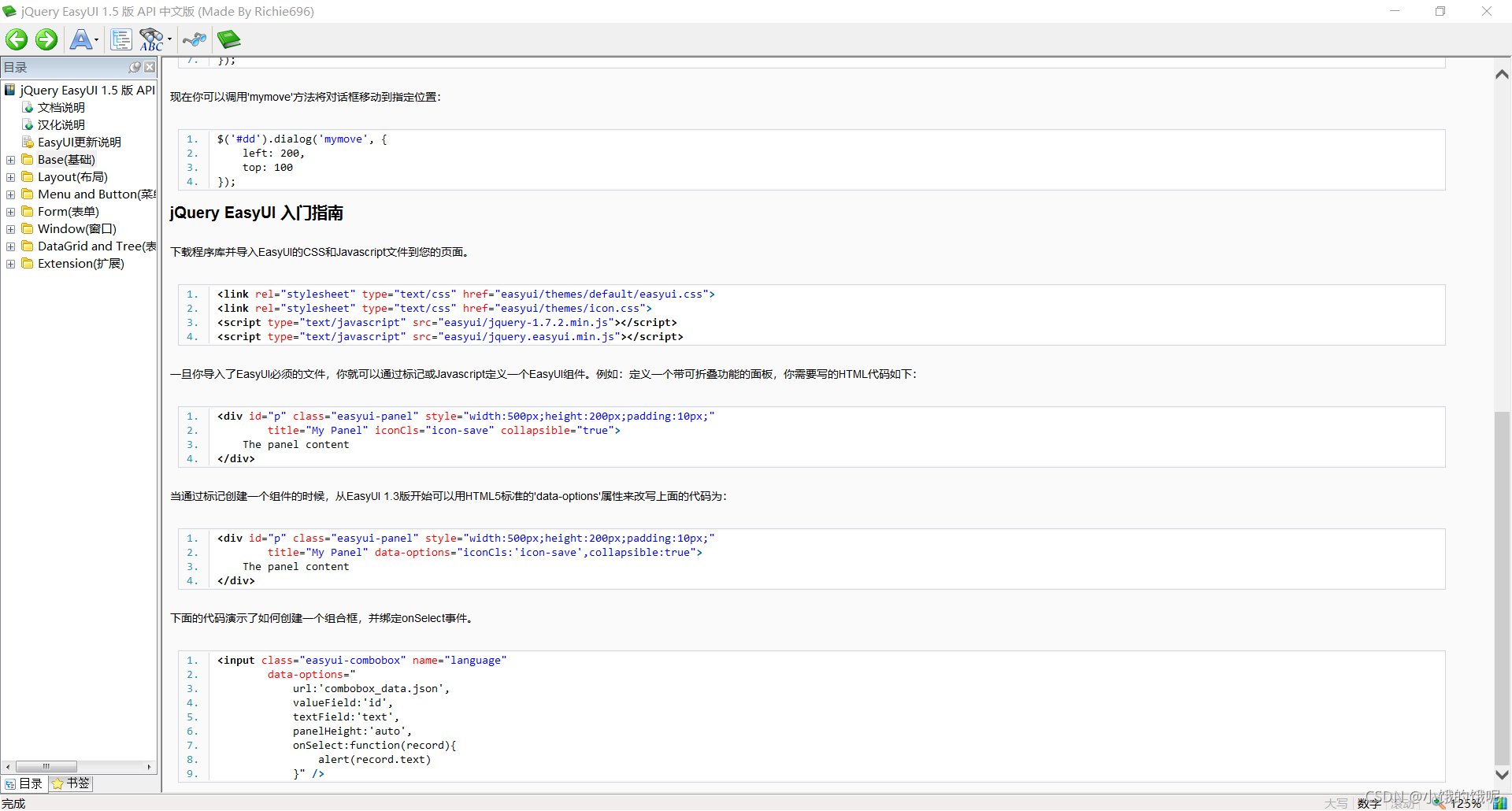Toggle the contents tree panel icon
This screenshot has width=1512, height=811.
pyautogui.click(x=121, y=39)
